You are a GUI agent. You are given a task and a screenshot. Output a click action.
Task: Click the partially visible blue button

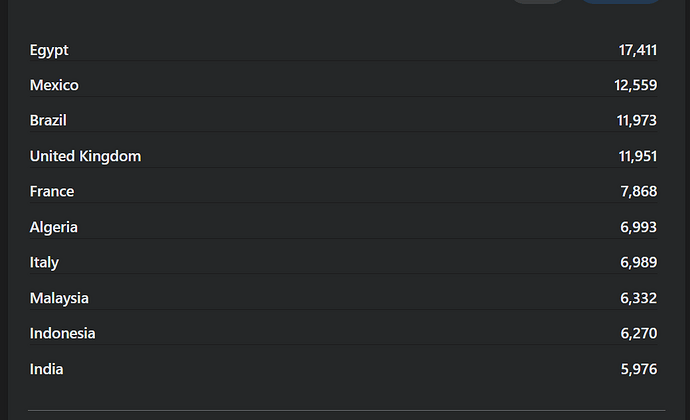(621, 2)
